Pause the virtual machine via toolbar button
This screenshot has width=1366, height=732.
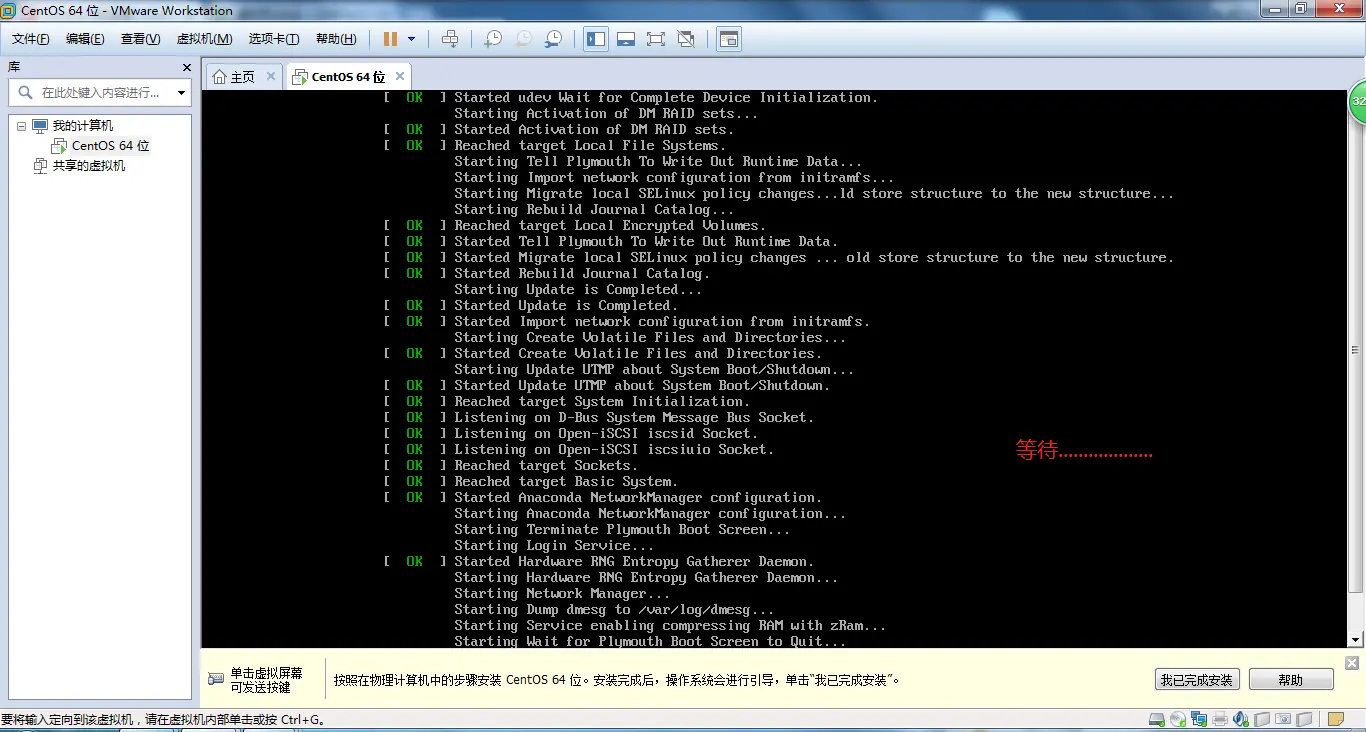[390, 39]
